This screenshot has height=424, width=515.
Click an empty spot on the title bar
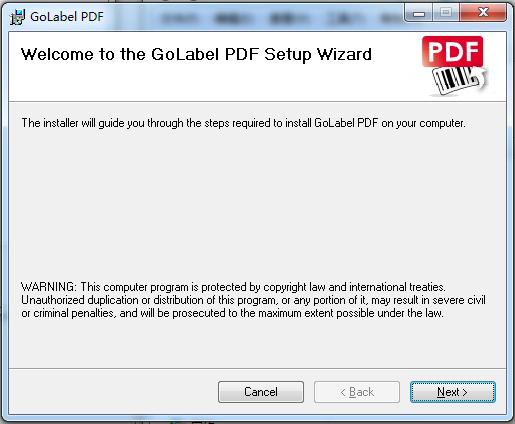(x=253, y=17)
